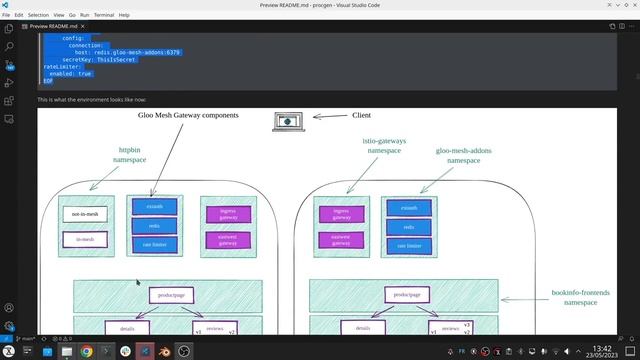Open the terminal from the taskbar
Viewport: 640px width, 360px height.
[106, 351]
